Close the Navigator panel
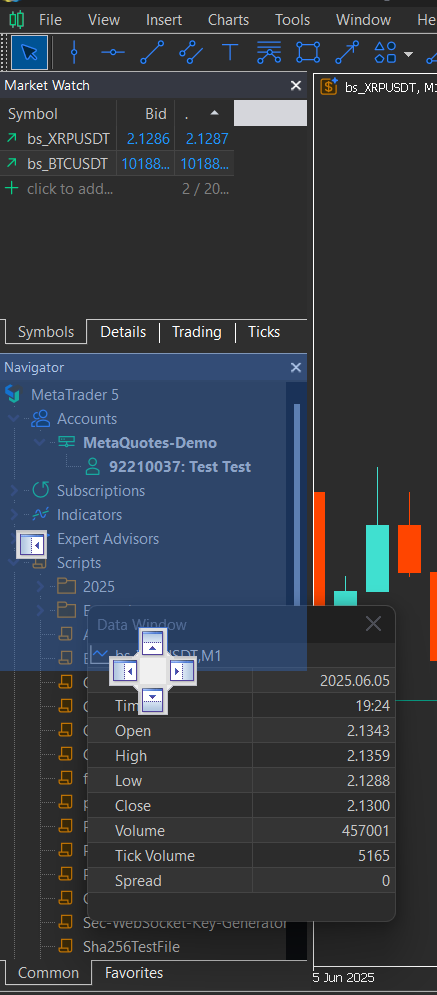 [x=296, y=367]
